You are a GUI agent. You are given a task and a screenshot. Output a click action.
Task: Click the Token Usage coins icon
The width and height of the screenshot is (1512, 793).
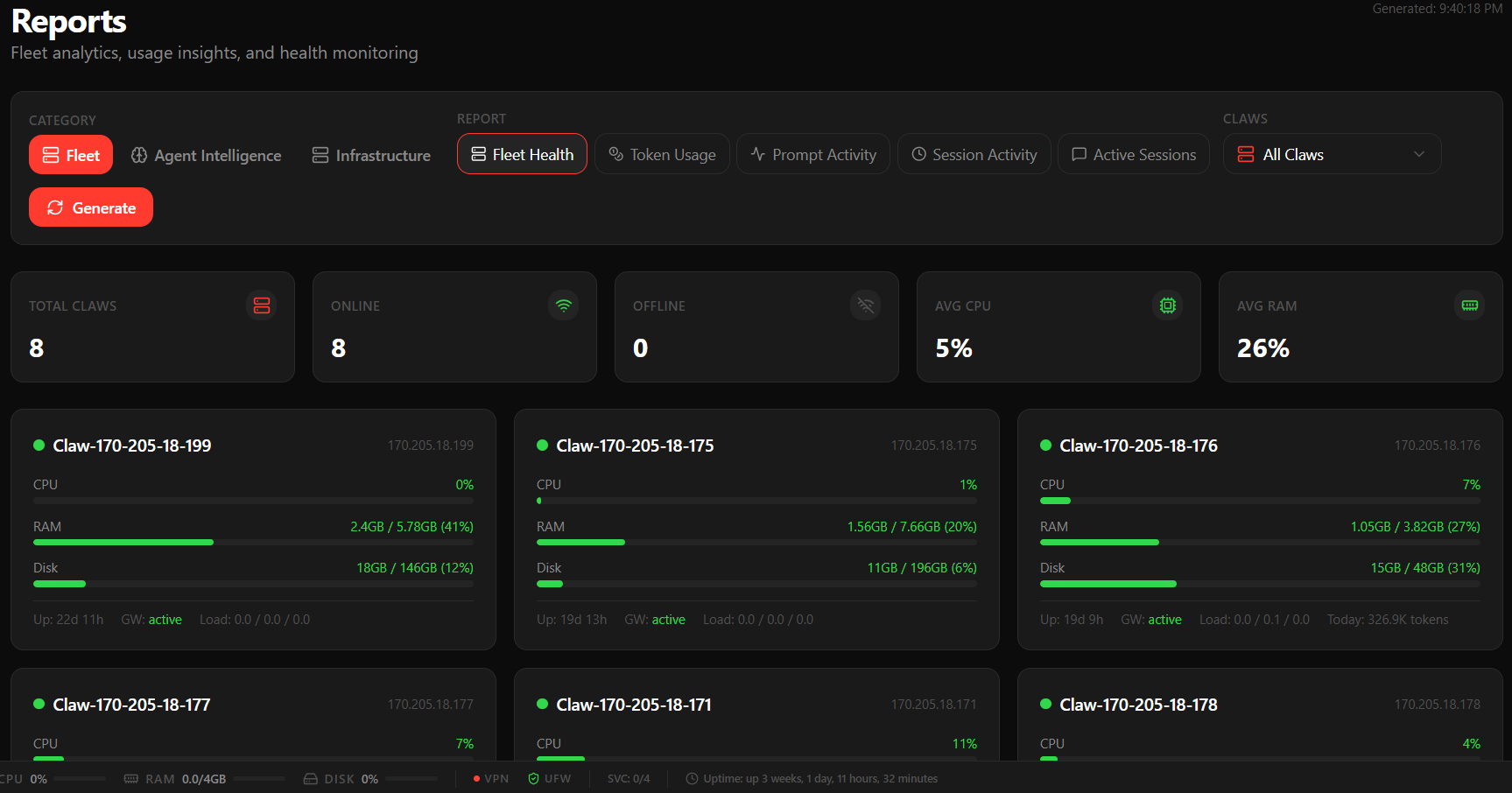pyautogui.click(x=615, y=154)
